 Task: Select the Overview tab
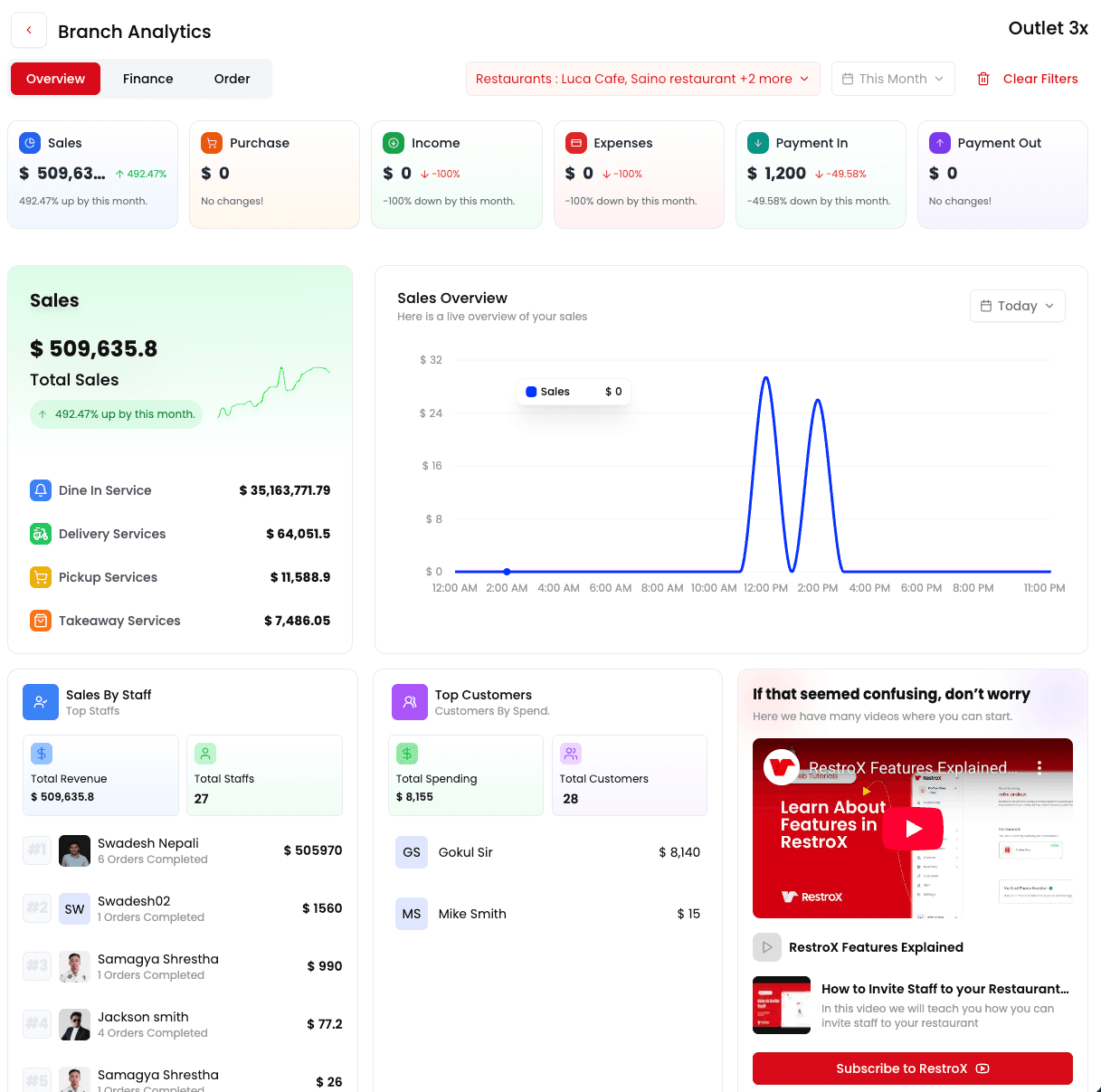55,79
